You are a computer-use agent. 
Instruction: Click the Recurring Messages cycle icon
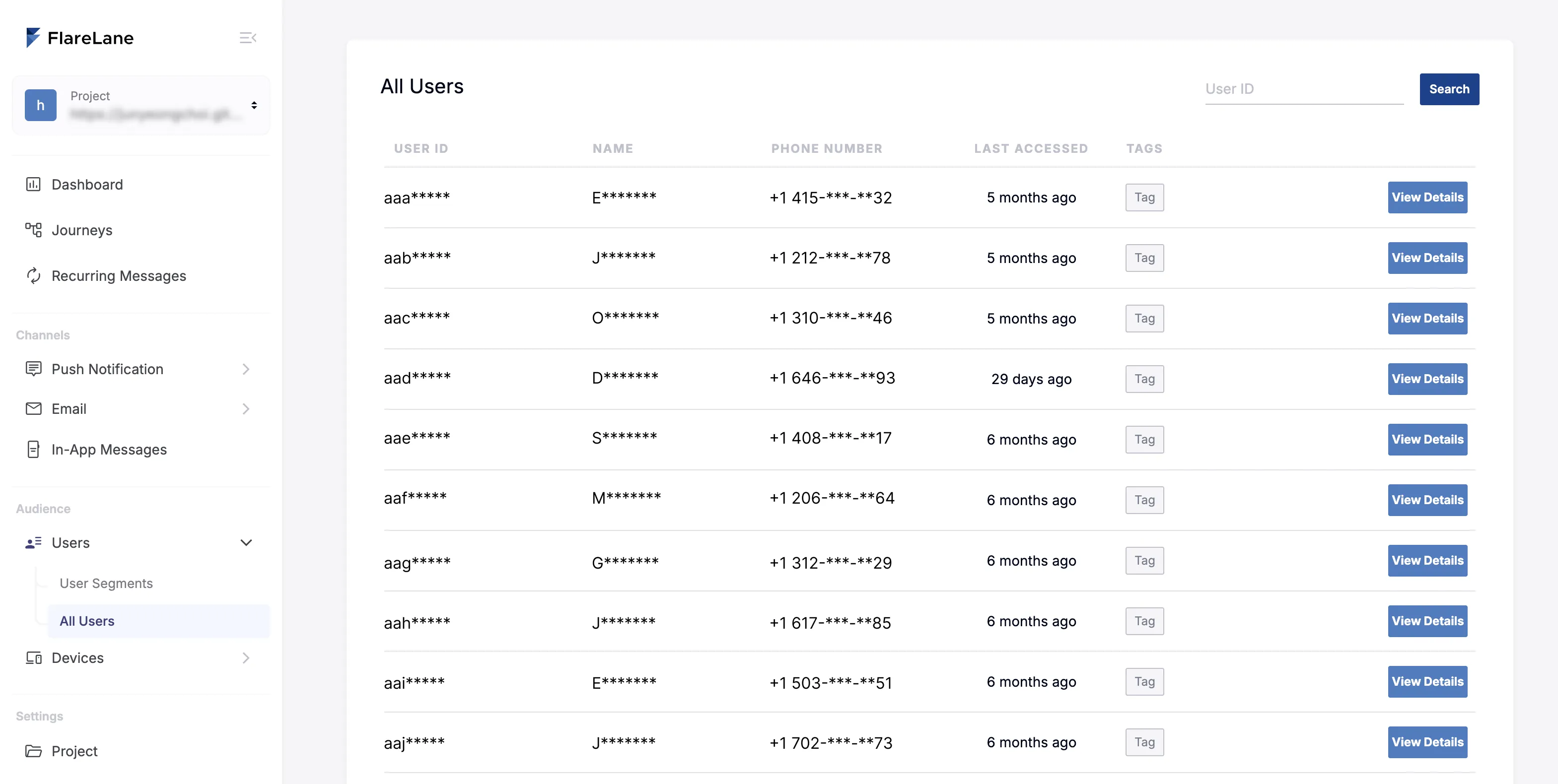[33, 275]
